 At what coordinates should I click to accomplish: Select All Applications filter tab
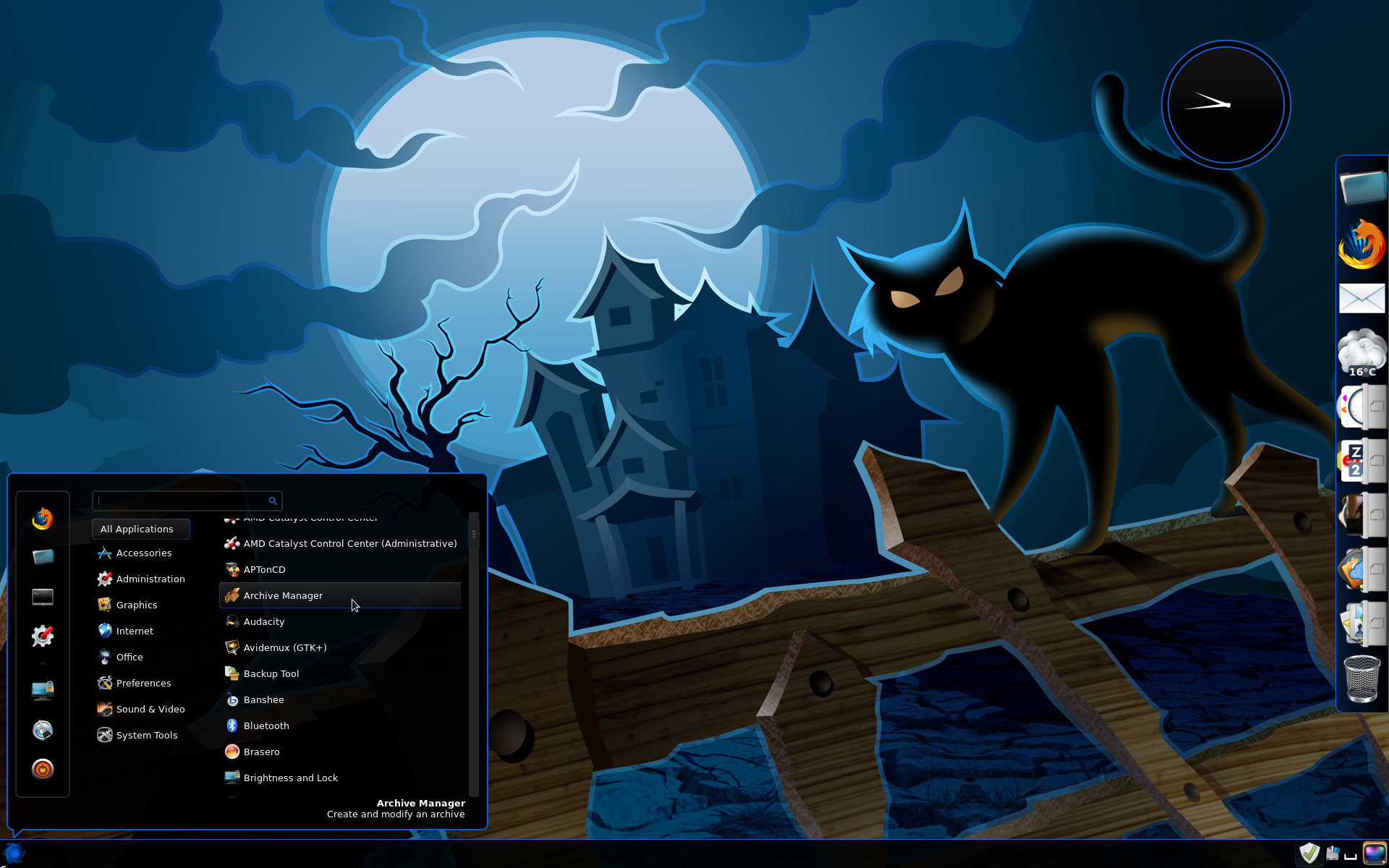click(137, 528)
